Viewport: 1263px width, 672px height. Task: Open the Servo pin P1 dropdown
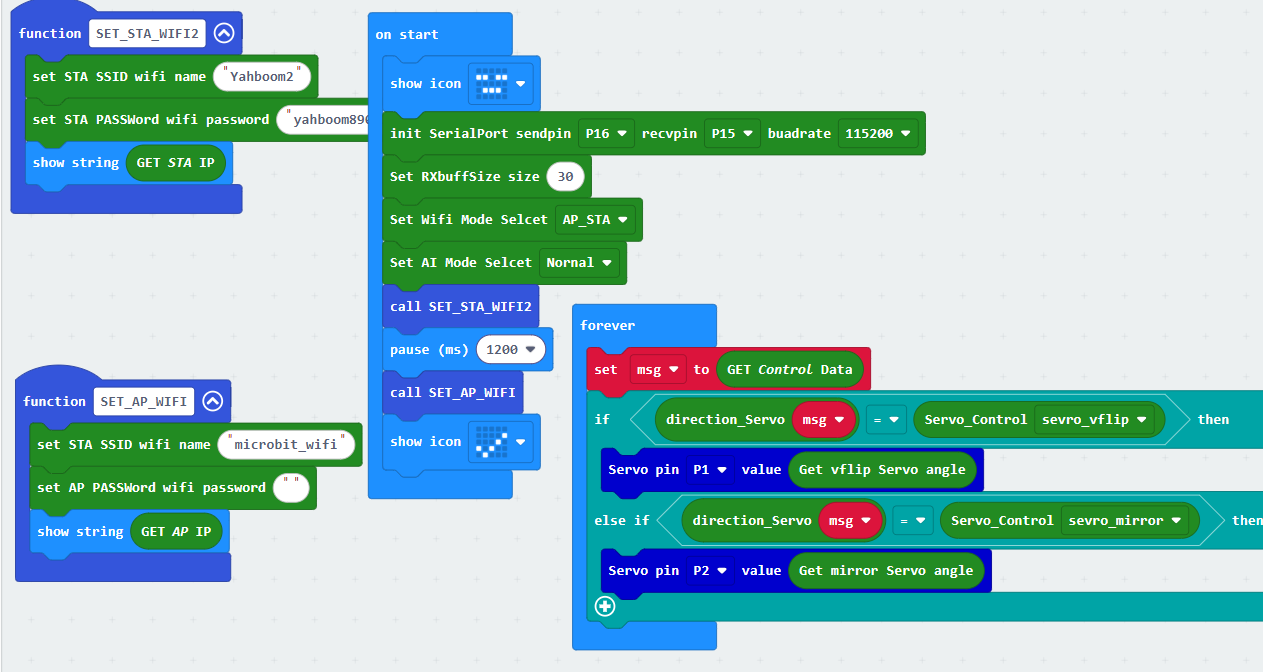click(x=710, y=469)
